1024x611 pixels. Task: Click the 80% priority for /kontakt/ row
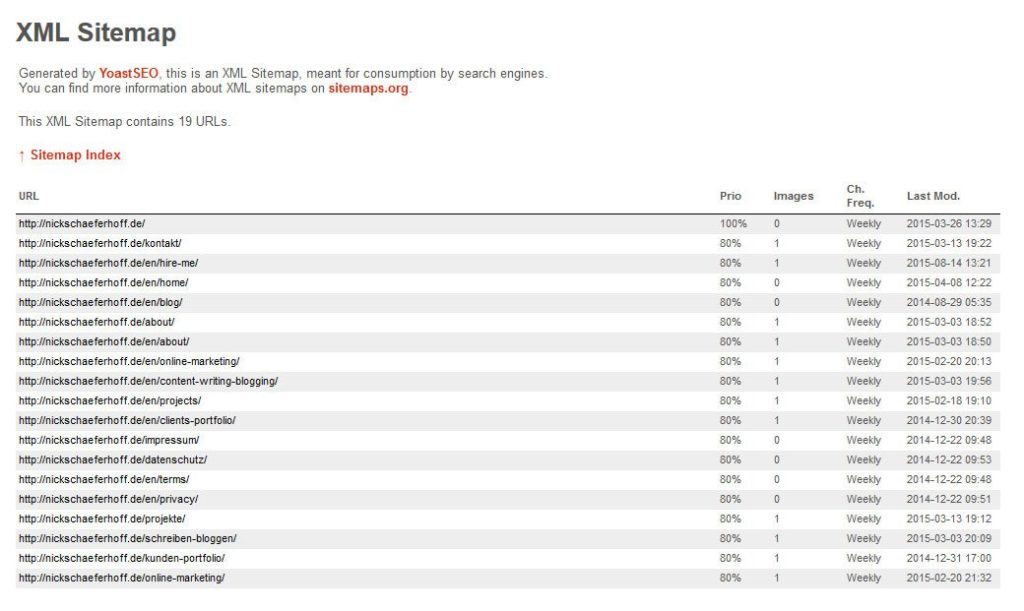pos(730,243)
